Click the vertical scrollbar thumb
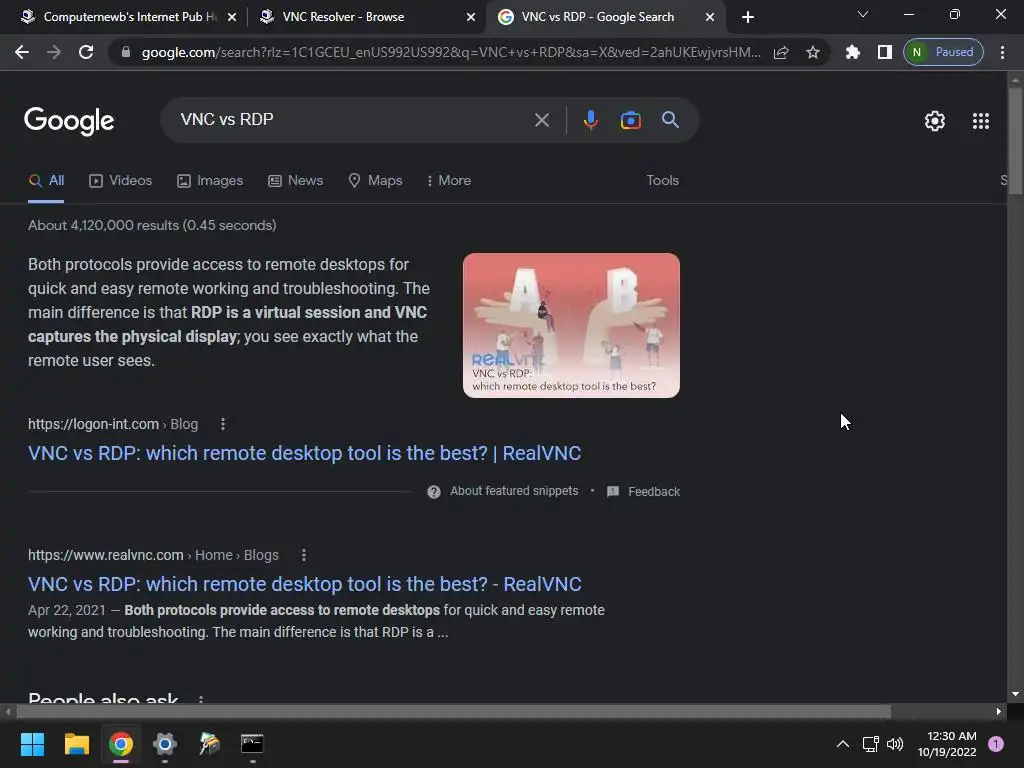The image size is (1024, 768). point(1015,140)
